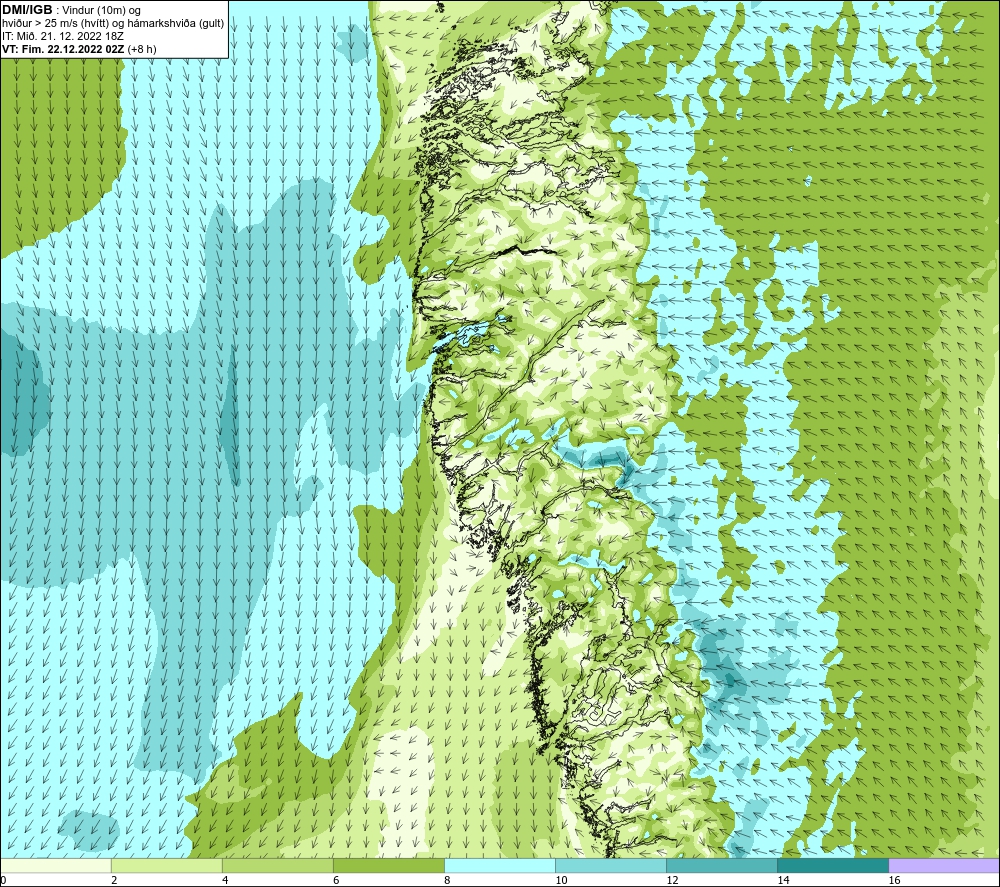Click the 4–6 m/s green legend swatch

(x=278, y=865)
